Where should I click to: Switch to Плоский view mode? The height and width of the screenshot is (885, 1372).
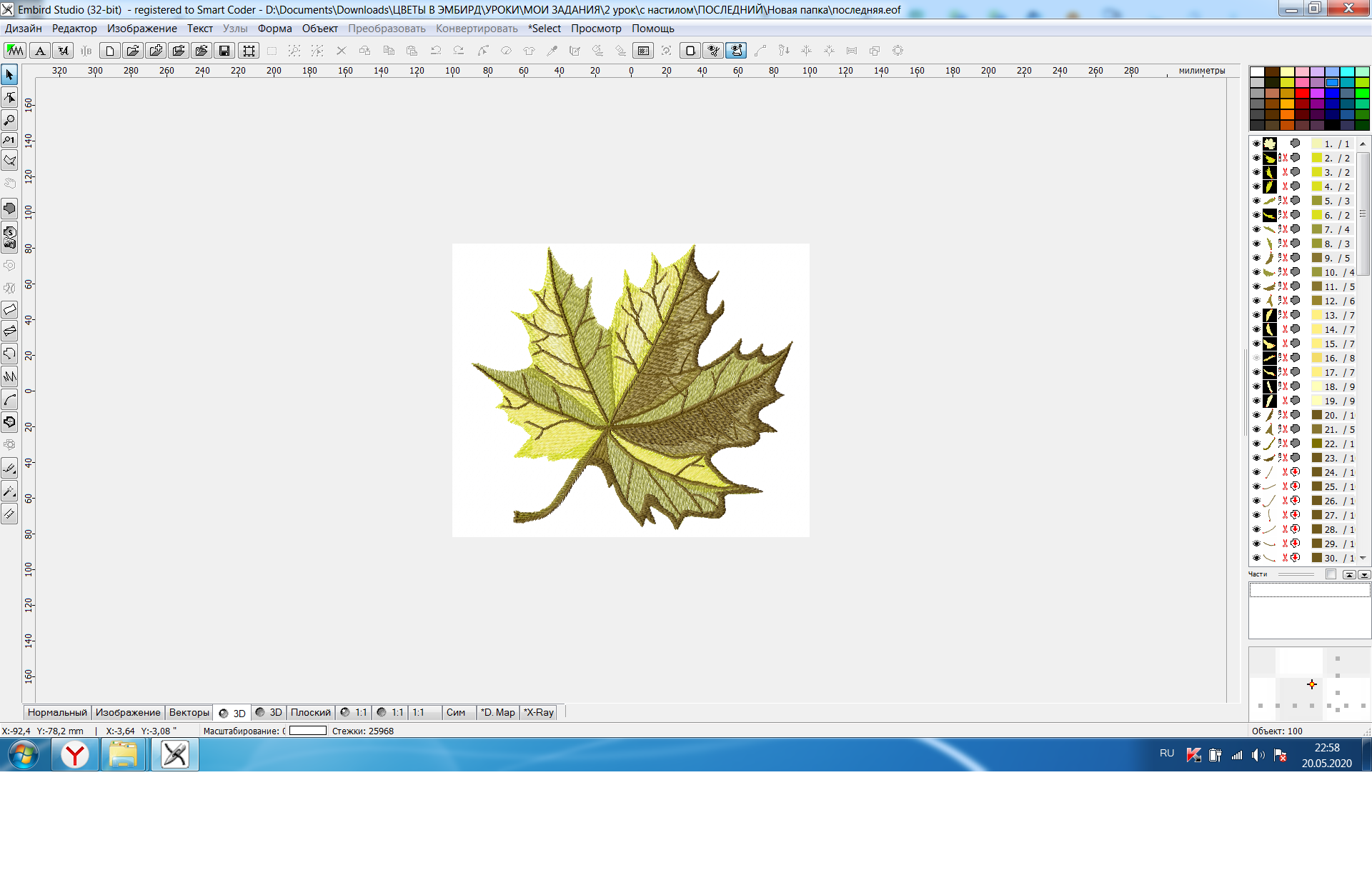[310, 712]
